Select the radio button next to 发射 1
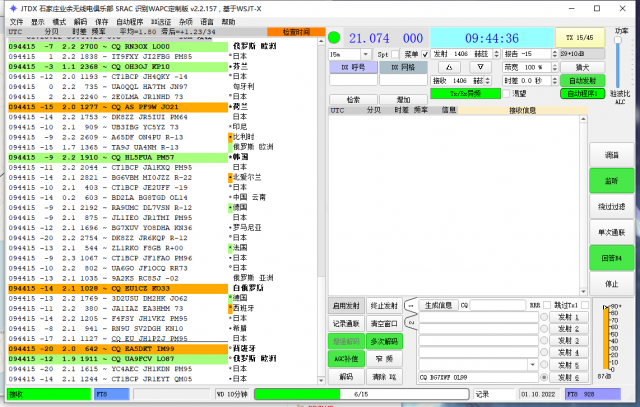Screen dimensions: 640x407 click(544, 317)
